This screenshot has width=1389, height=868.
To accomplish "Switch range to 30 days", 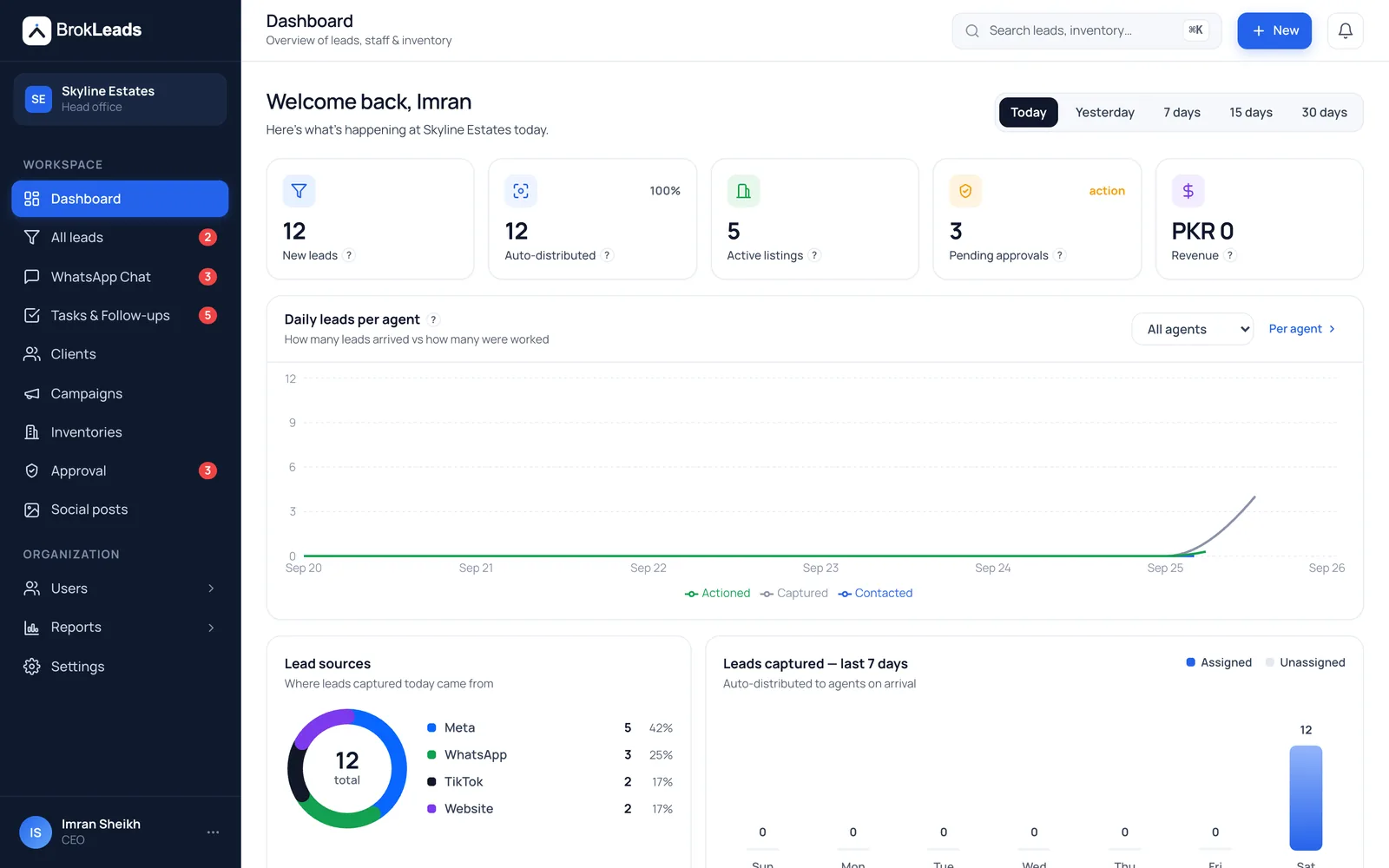I will pos(1324,113).
